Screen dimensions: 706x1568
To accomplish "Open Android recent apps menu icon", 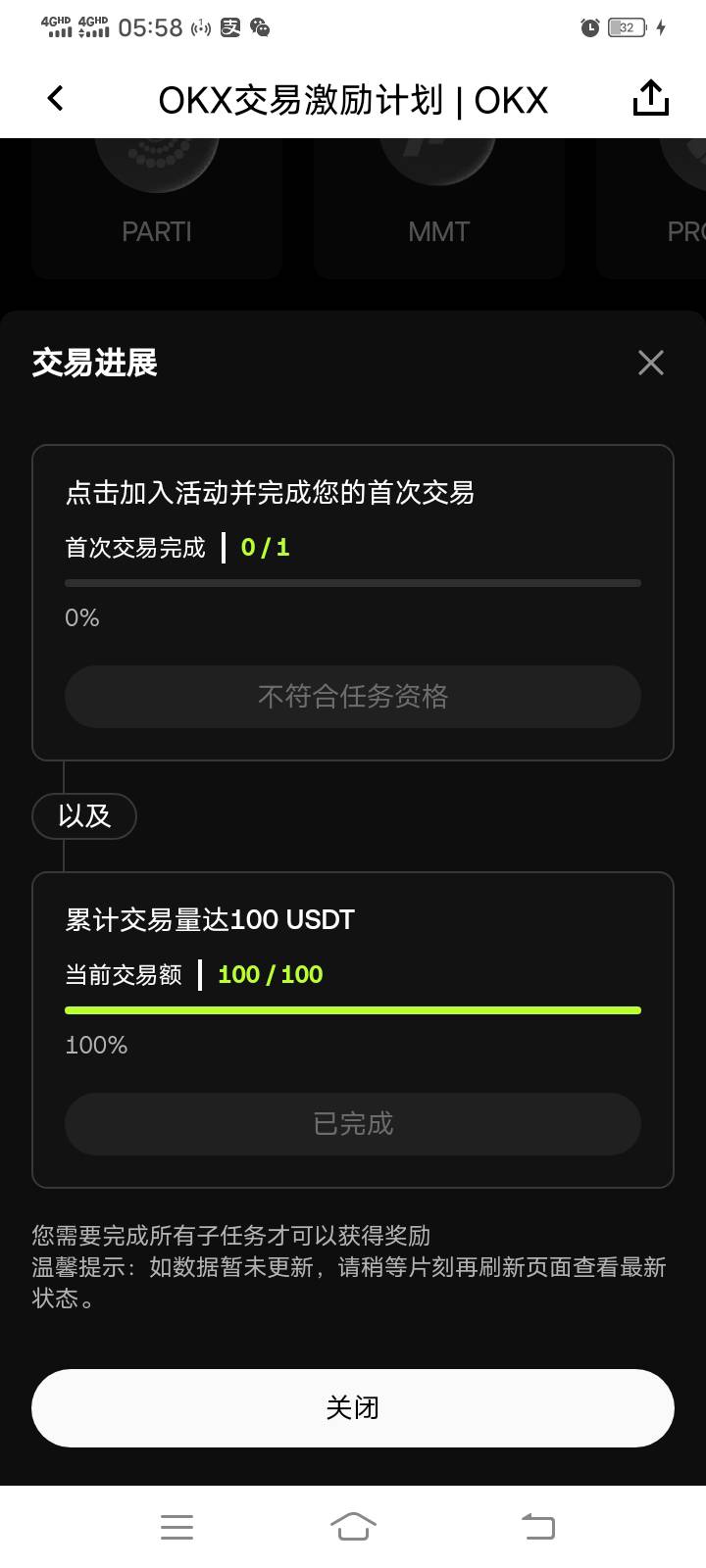I will [x=176, y=1526].
